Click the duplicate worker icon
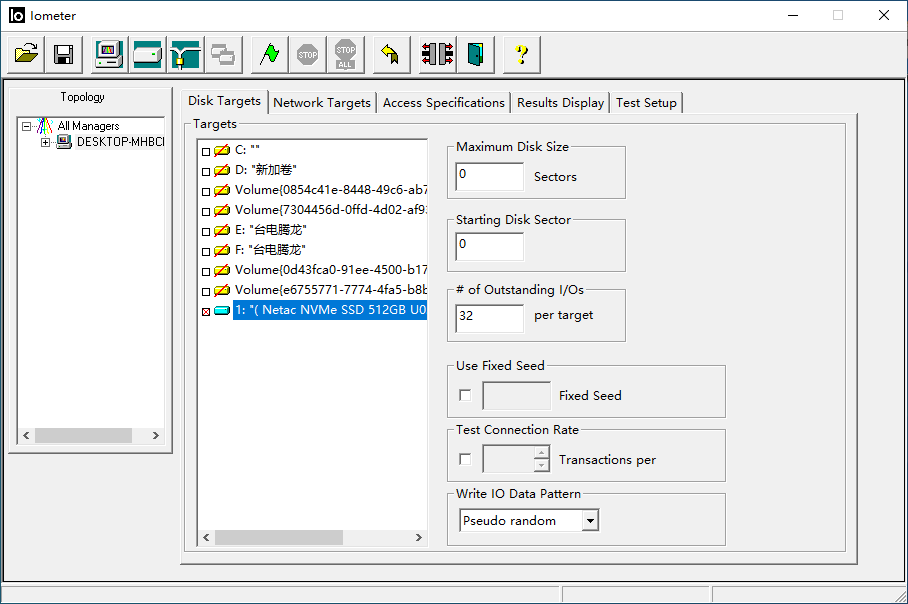 (223, 54)
